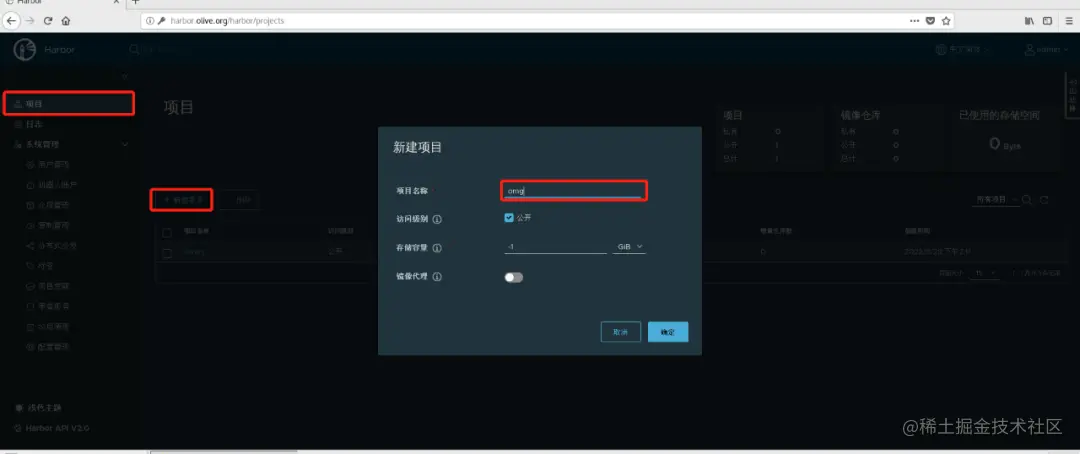Reload the page in the browser

point(48,21)
